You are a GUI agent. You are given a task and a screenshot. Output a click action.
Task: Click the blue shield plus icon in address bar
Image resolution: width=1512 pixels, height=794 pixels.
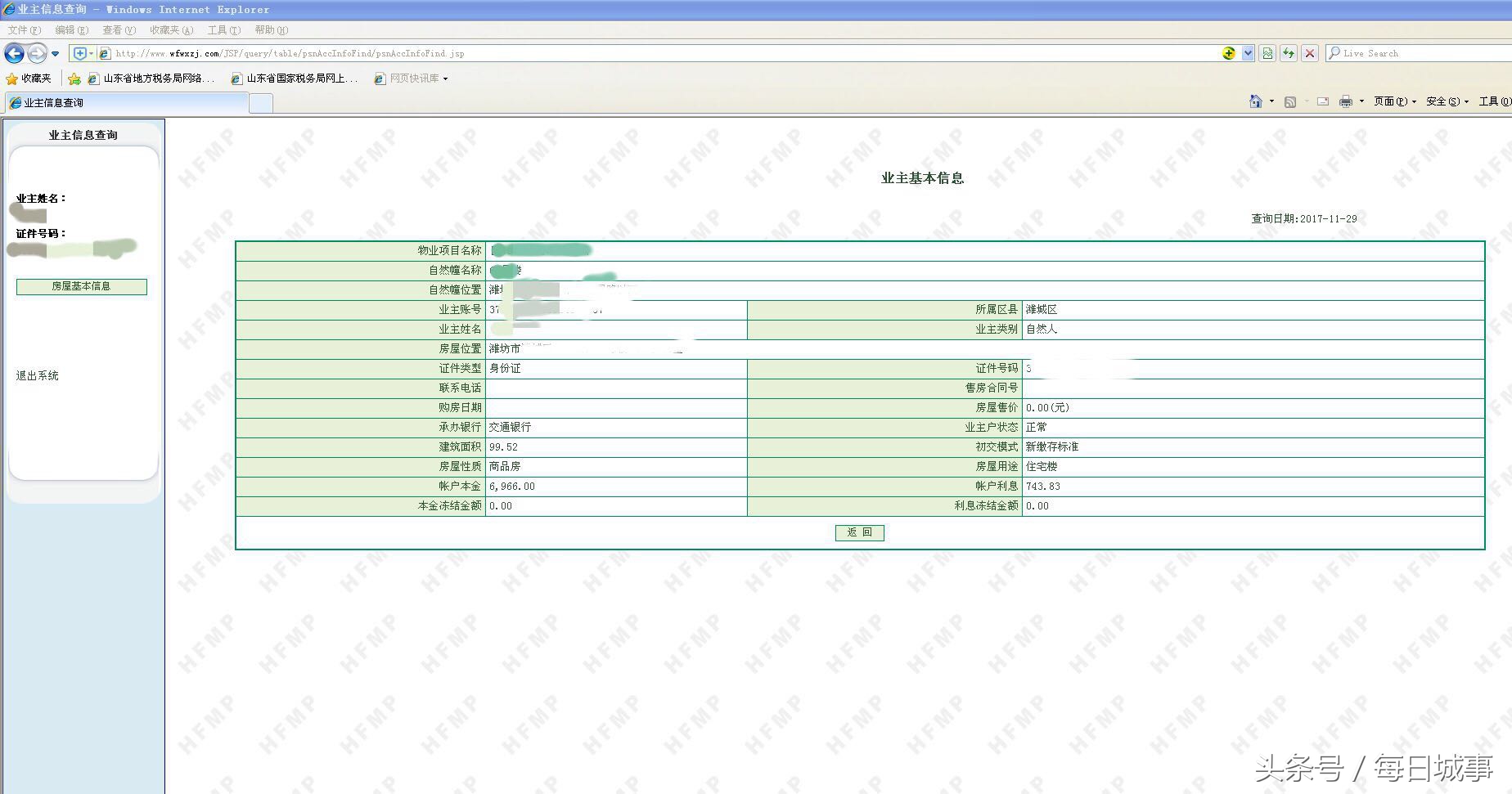pyautogui.click(x=80, y=53)
